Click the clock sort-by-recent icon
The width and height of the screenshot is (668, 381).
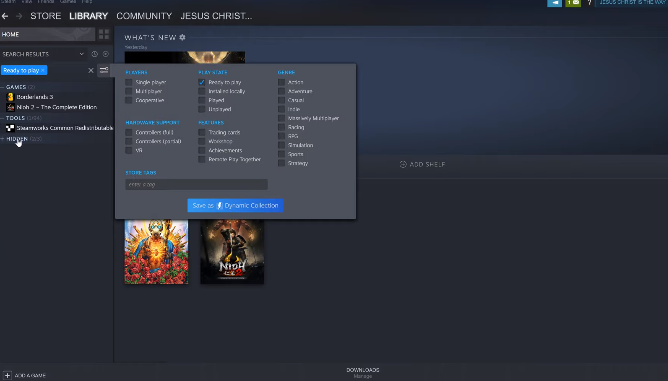(x=95, y=54)
